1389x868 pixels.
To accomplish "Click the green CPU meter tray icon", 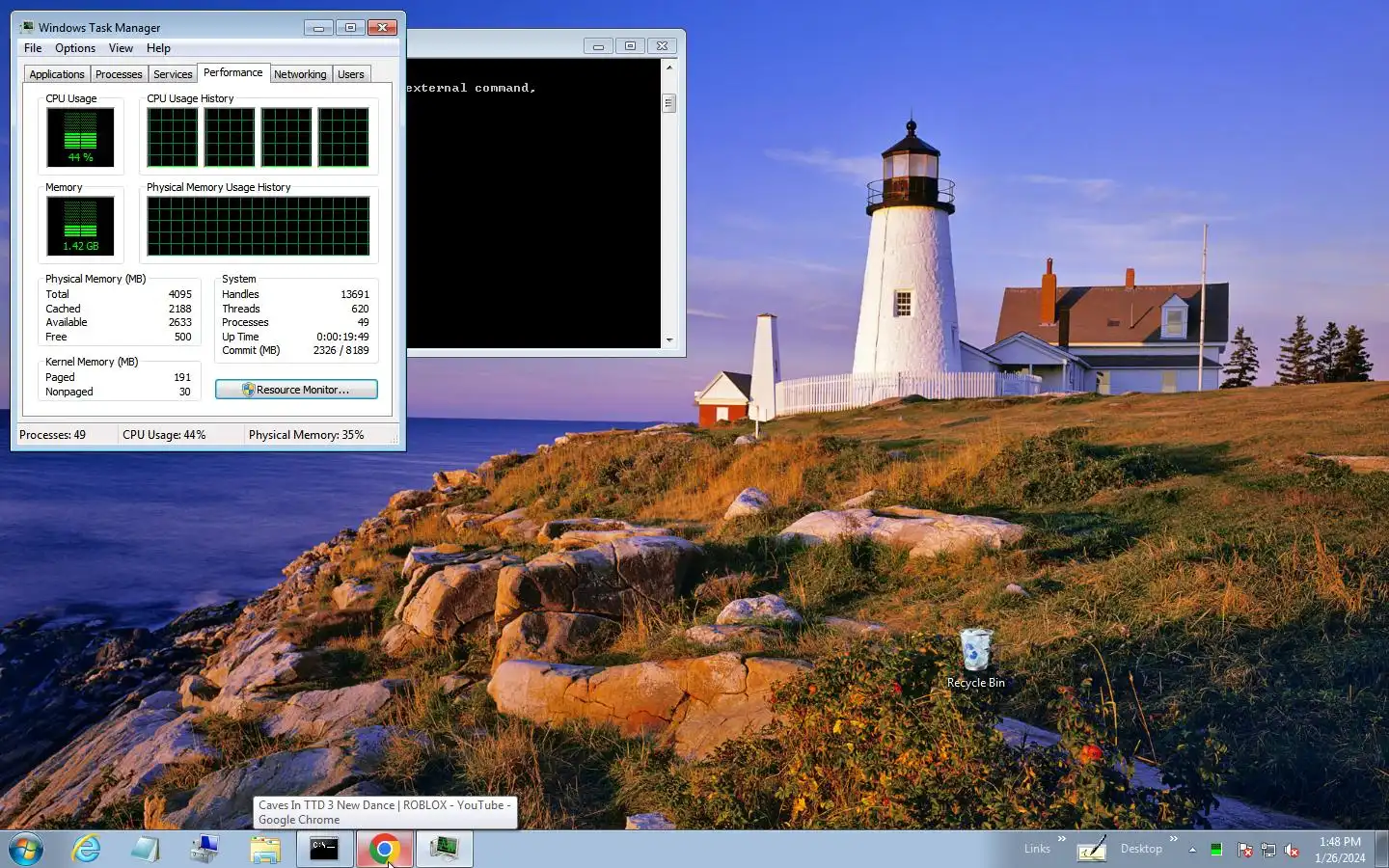I will pos(1216,850).
